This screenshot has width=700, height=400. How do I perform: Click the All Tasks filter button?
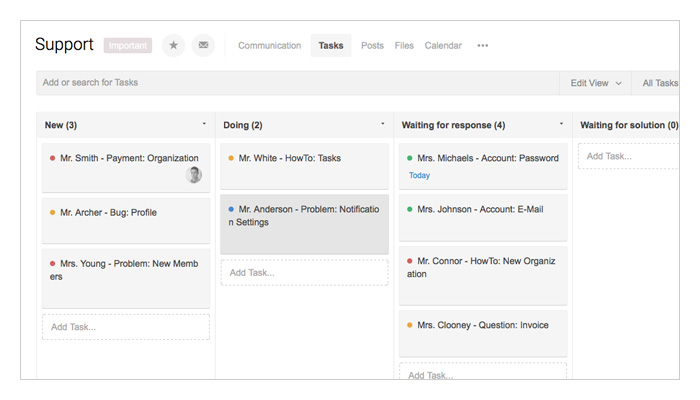point(660,83)
